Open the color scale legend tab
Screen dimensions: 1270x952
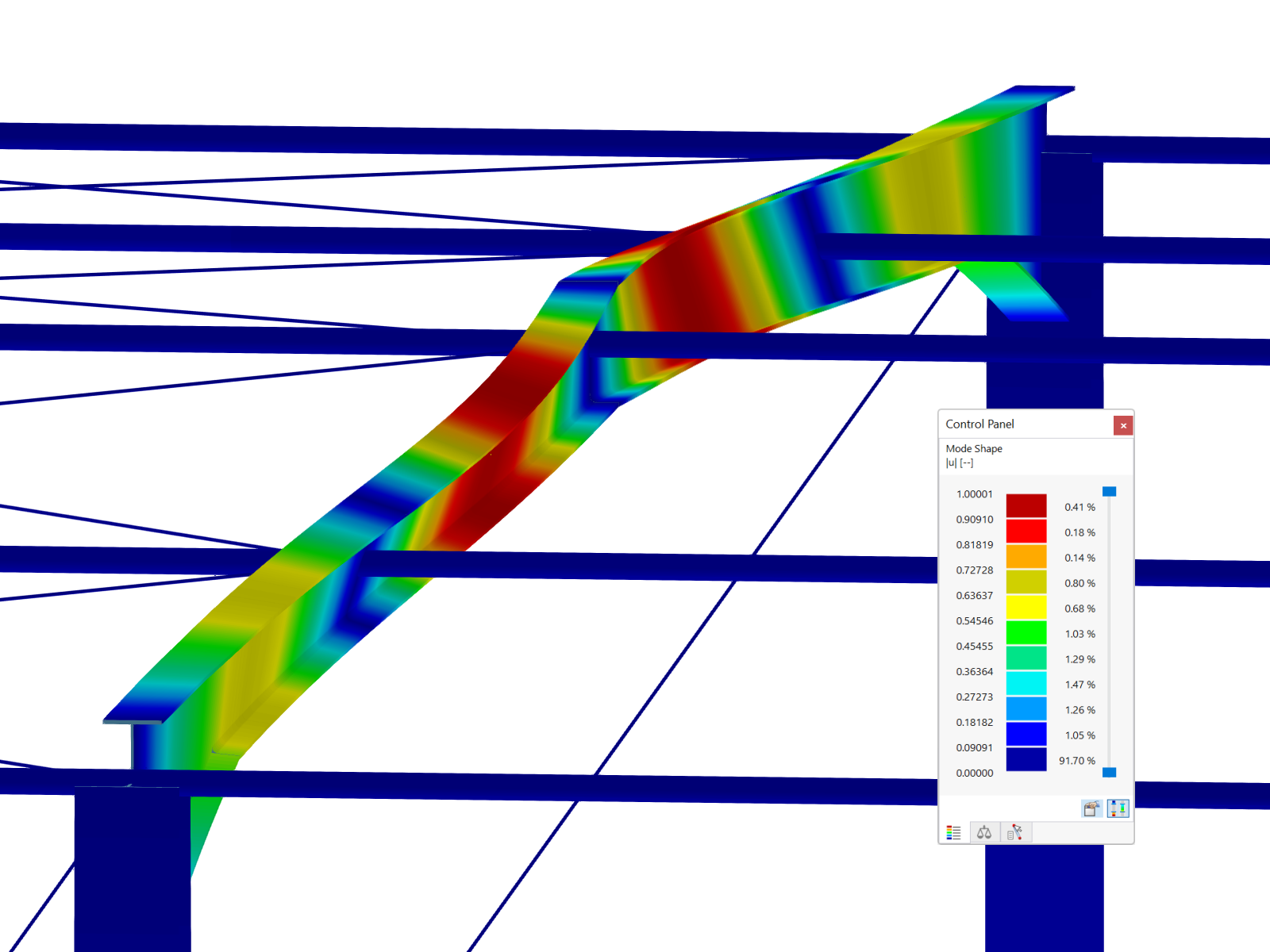pyautogui.click(x=954, y=832)
